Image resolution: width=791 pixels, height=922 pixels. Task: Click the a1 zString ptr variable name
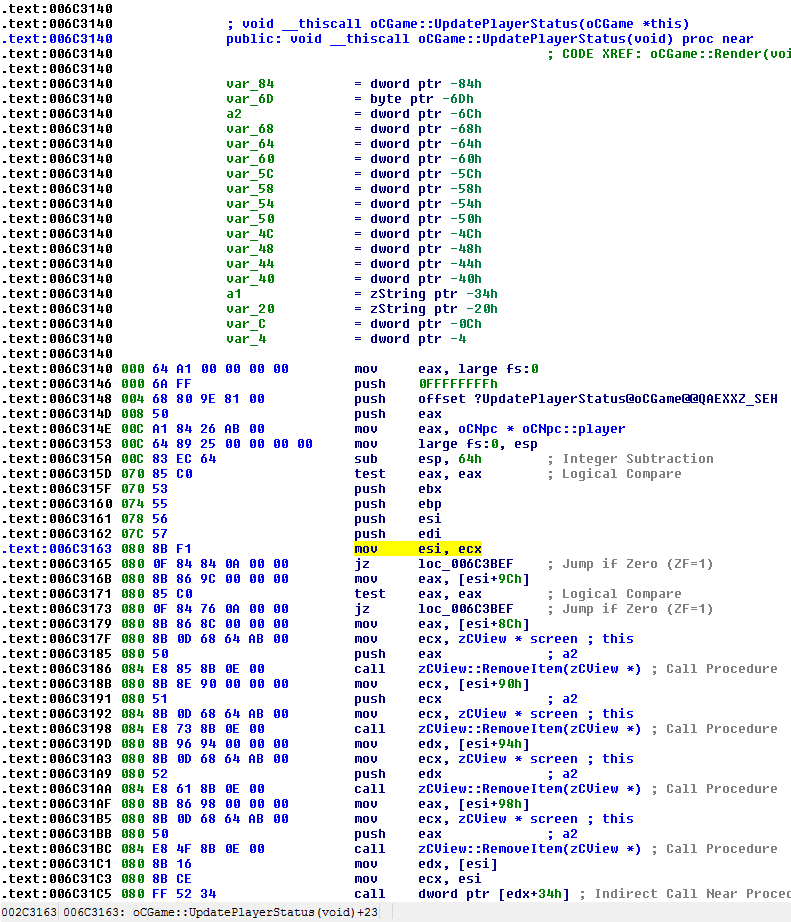234,294
